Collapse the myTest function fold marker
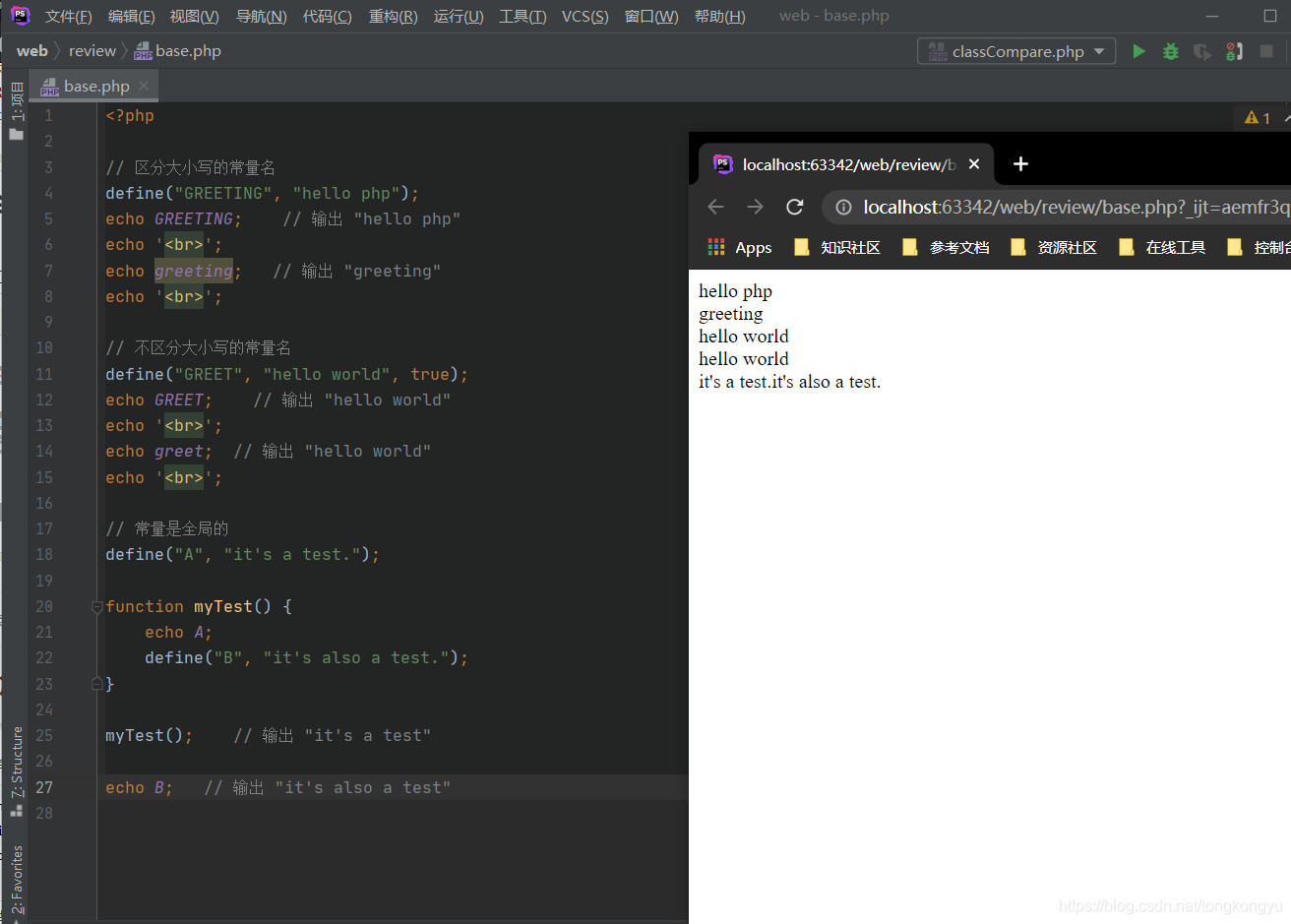The image size is (1291, 924). point(97,607)
